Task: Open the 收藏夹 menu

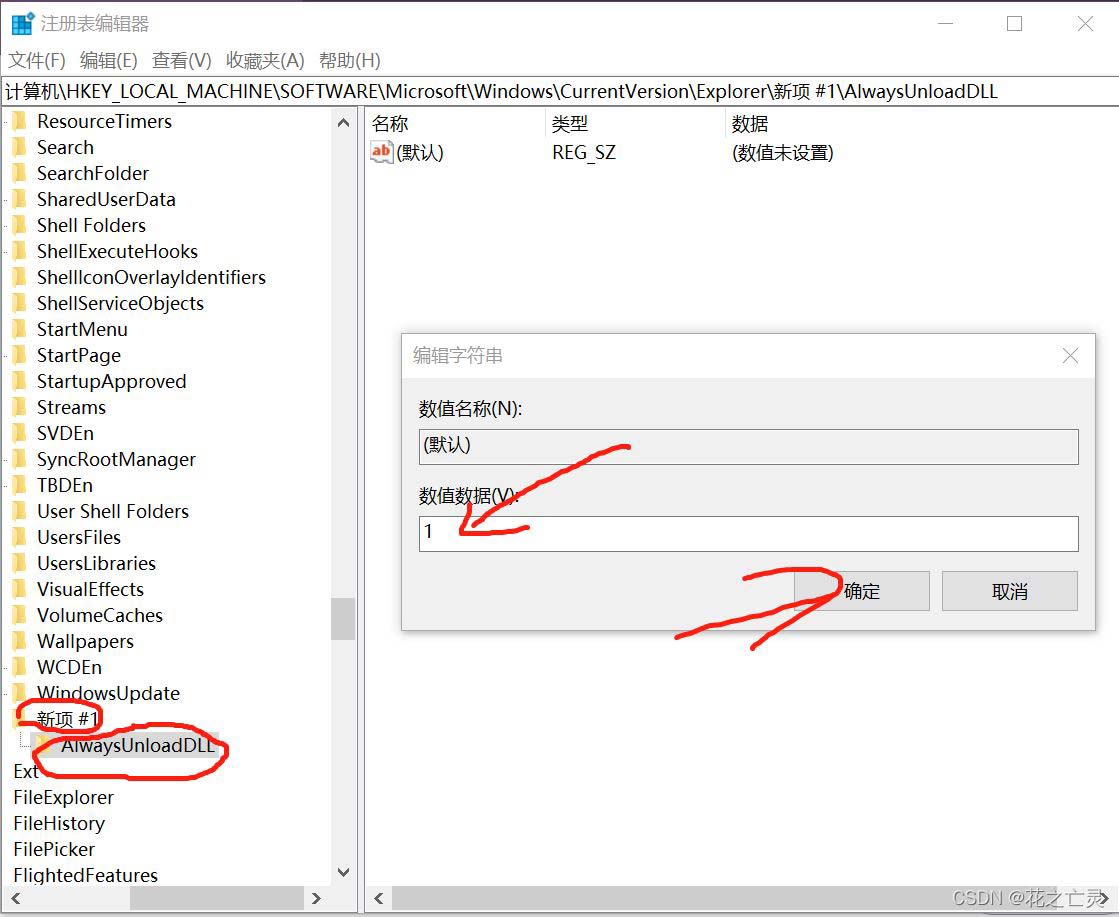Action: (x=264, y=60)
